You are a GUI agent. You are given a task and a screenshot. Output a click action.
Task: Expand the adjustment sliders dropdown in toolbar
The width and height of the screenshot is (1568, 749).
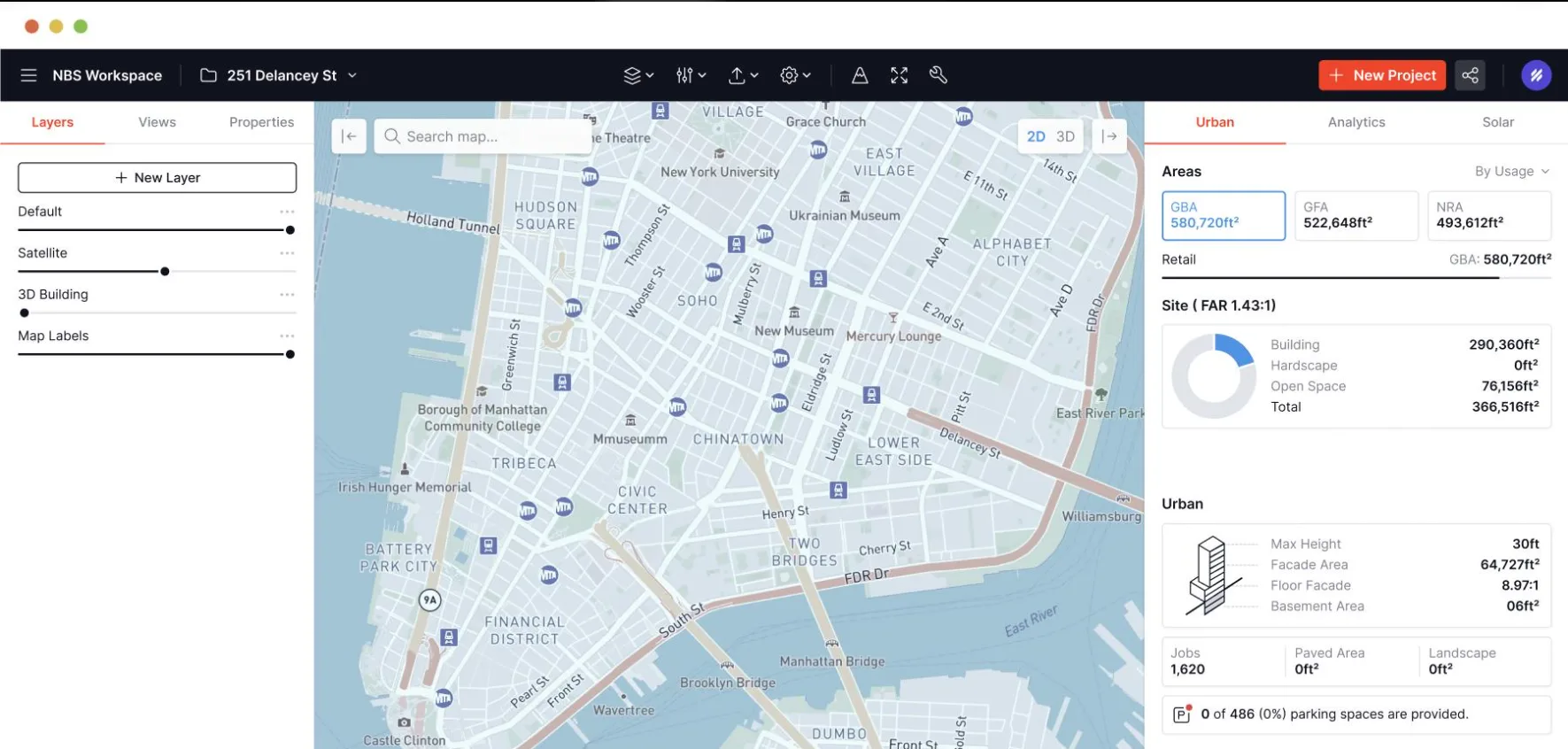point(691,75)
